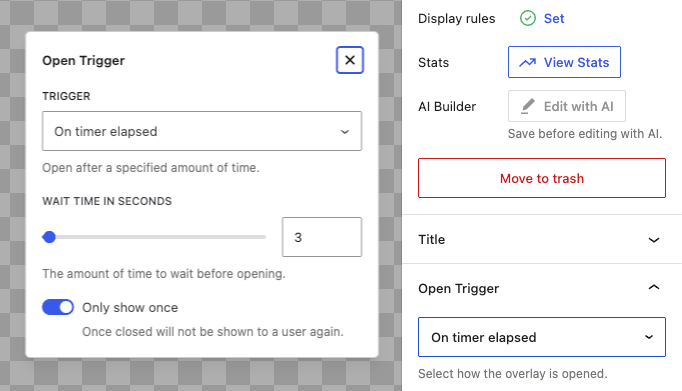Image resolution: width=682 pixels, height=391 pixels.
Task: Toggle the Only show once switch
Action: [58, 307]
